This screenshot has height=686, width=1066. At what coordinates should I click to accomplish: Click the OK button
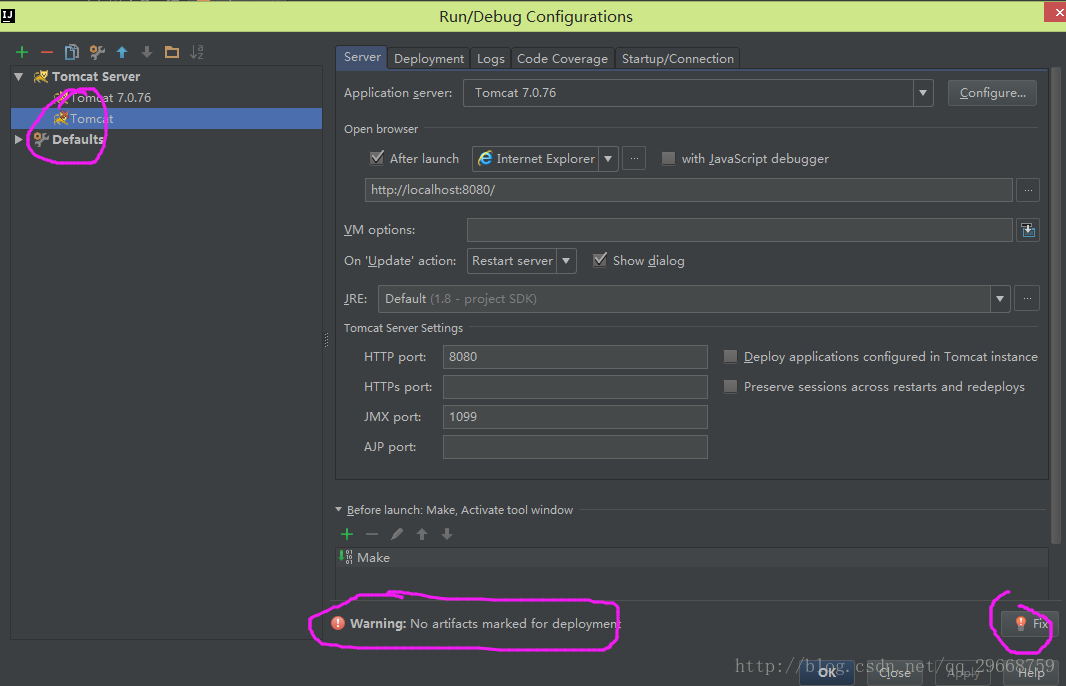click(827, 672)
